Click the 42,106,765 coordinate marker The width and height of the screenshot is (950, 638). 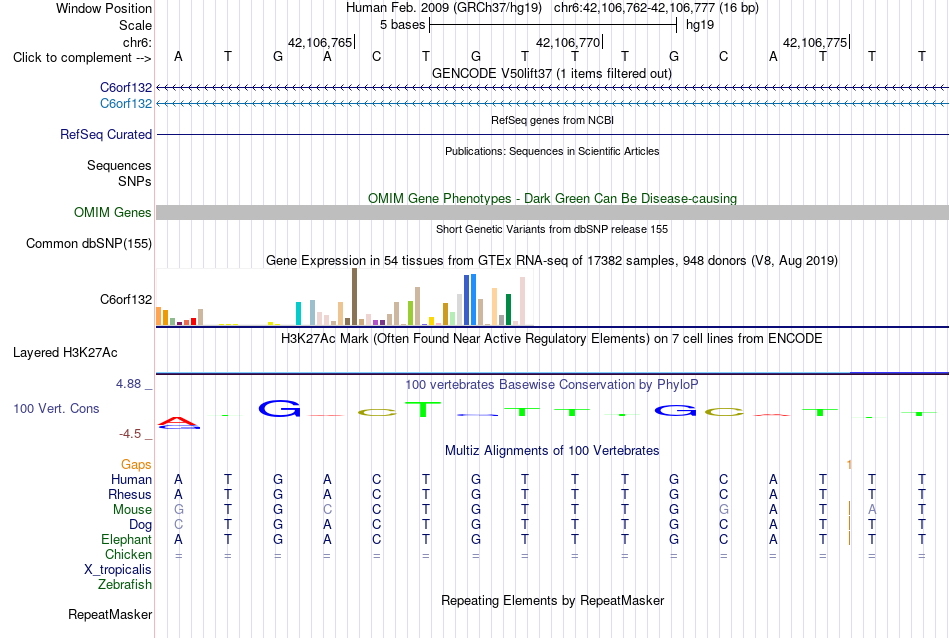[x=320, y=42]
